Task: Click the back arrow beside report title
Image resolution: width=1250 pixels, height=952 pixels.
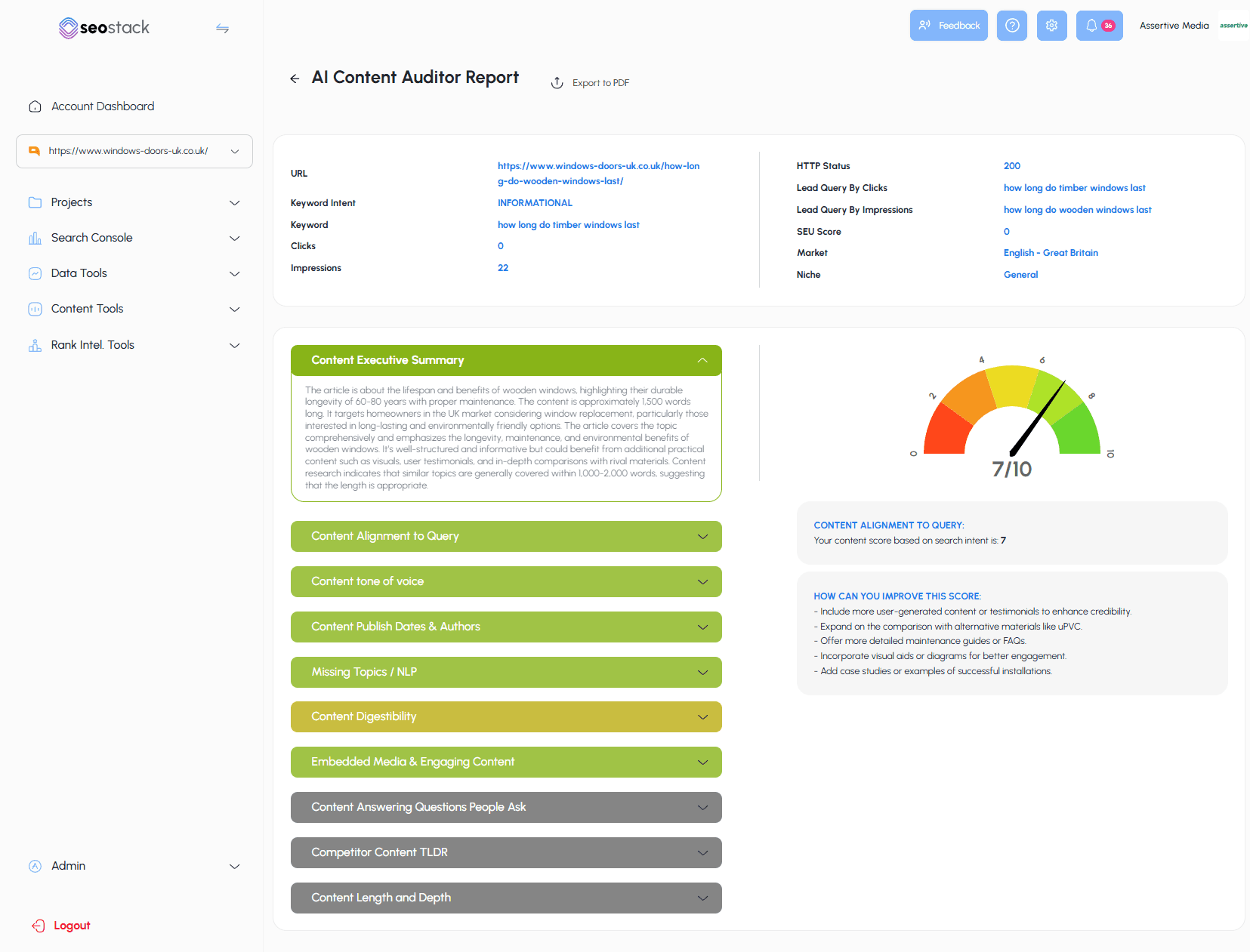Action: click(x=295, y=79)
